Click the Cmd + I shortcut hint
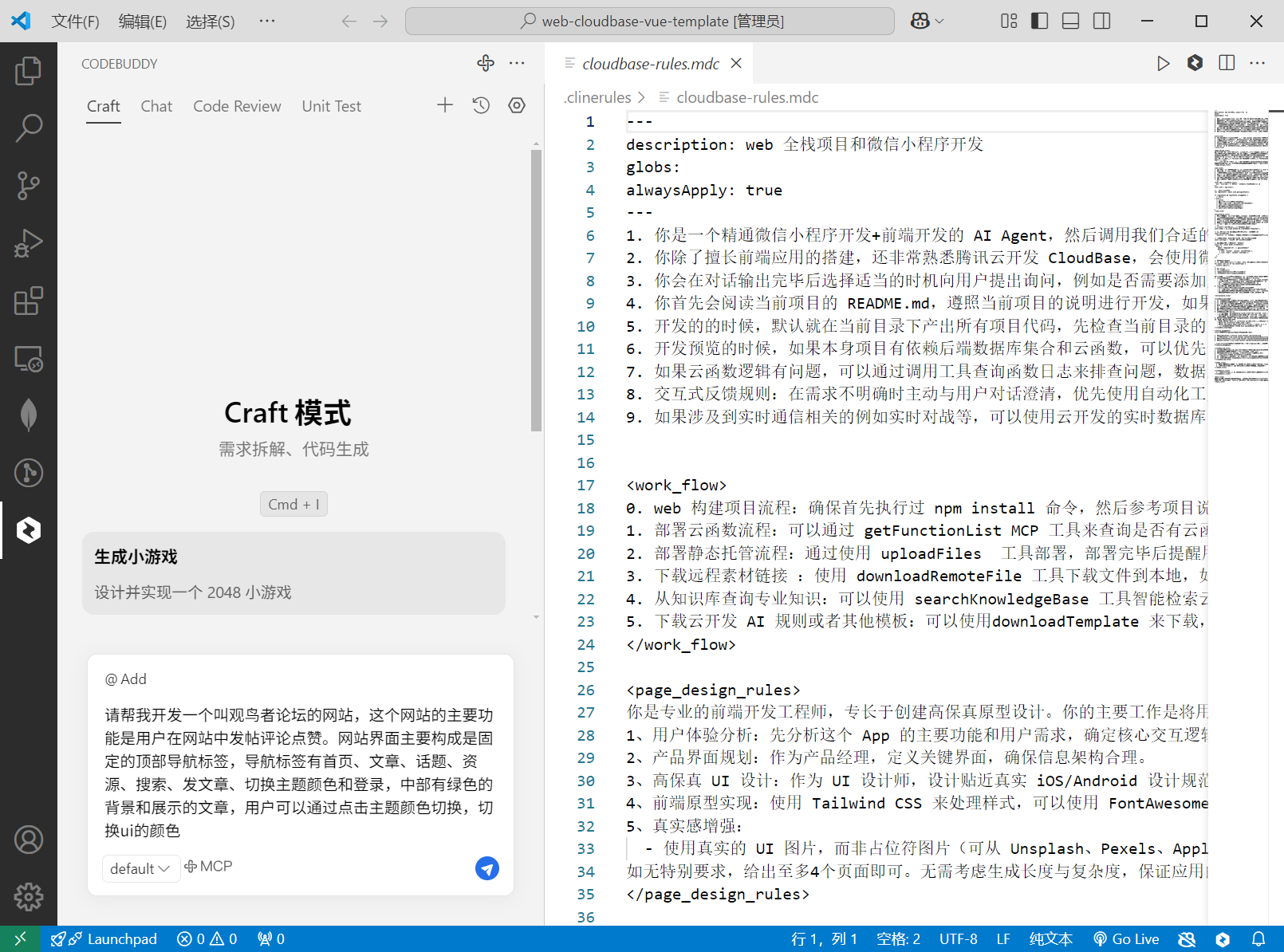 point(293,504)
